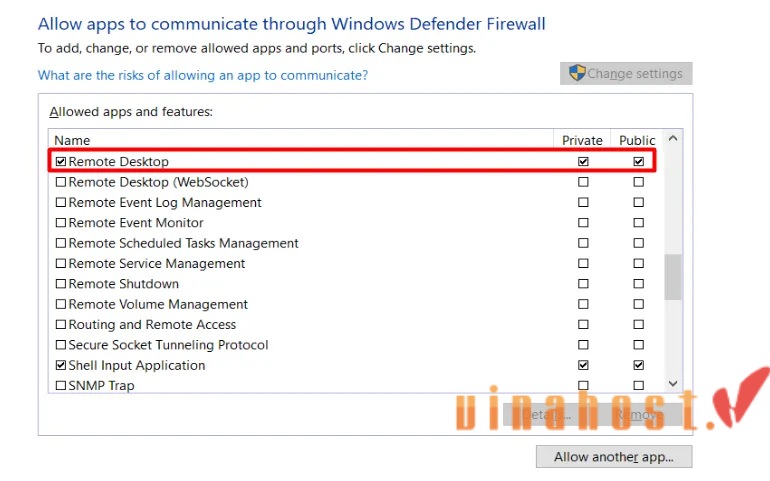The image size is (770, 481).
Task: Toggle Remote Desktop Public checkbox
Action: click(638, 162)
